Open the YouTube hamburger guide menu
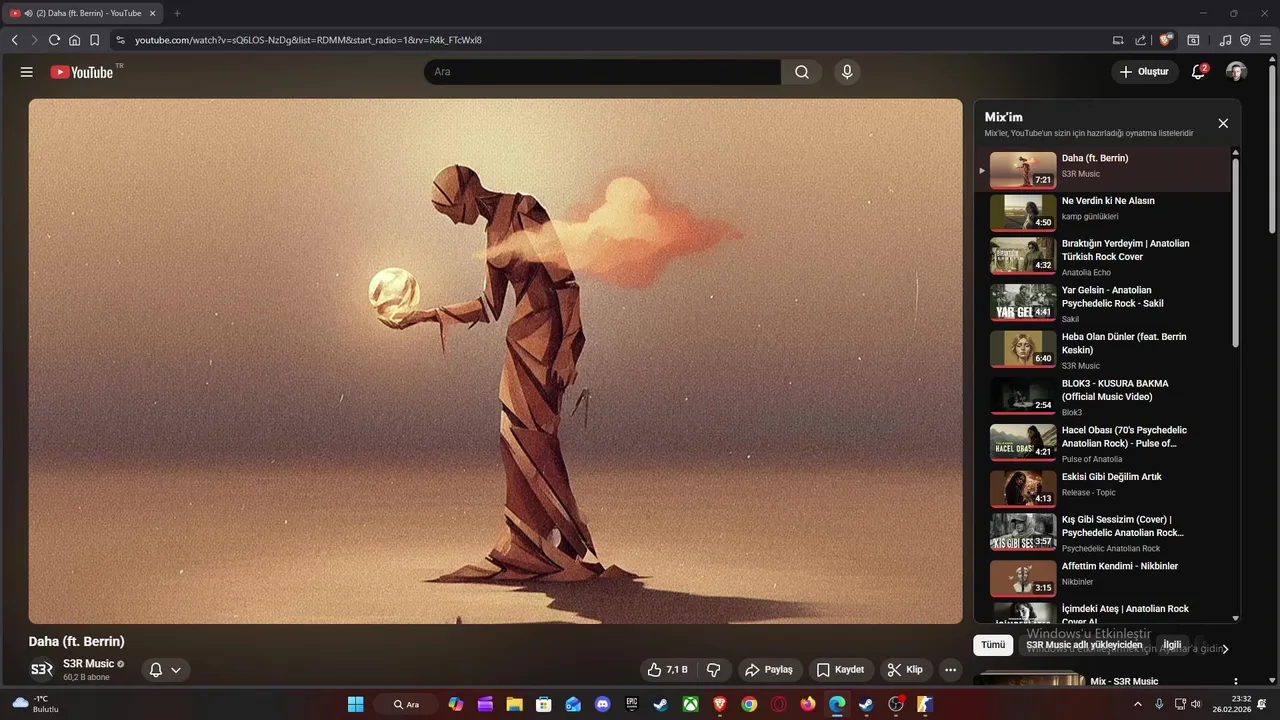The height and width of the screenshot is (720, 1280). pos(27,72)
